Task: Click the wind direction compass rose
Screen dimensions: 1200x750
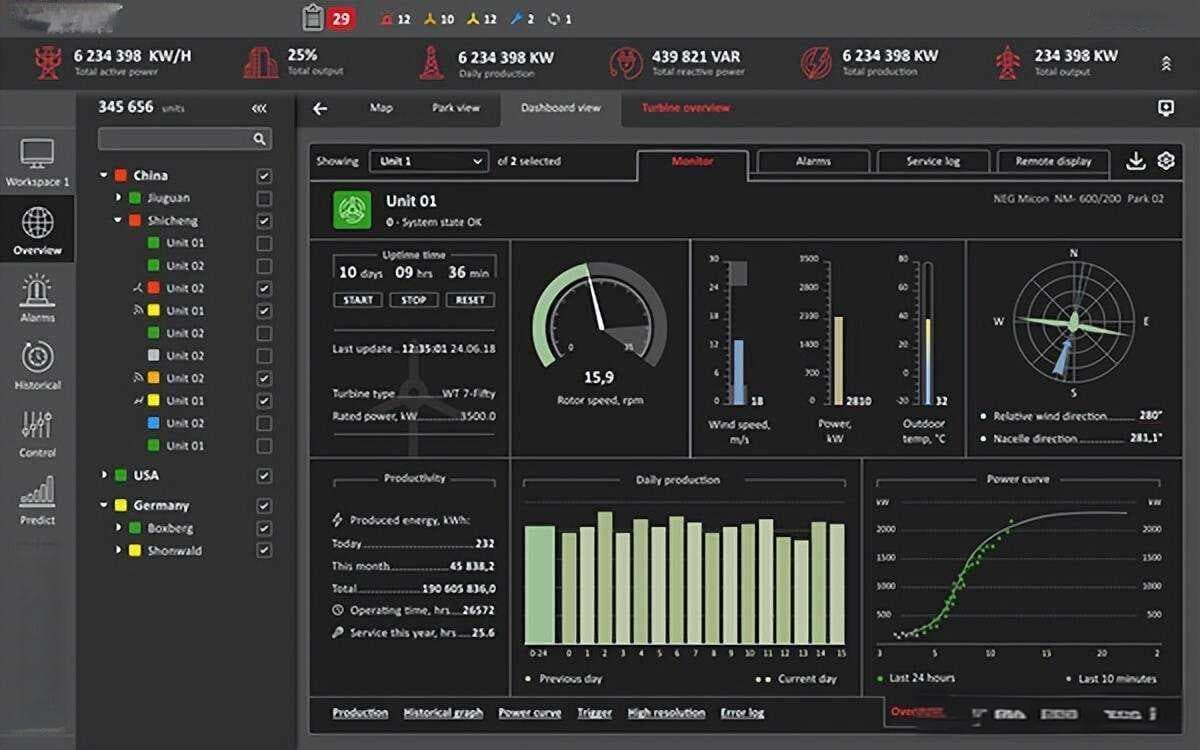Action: 1073,322
